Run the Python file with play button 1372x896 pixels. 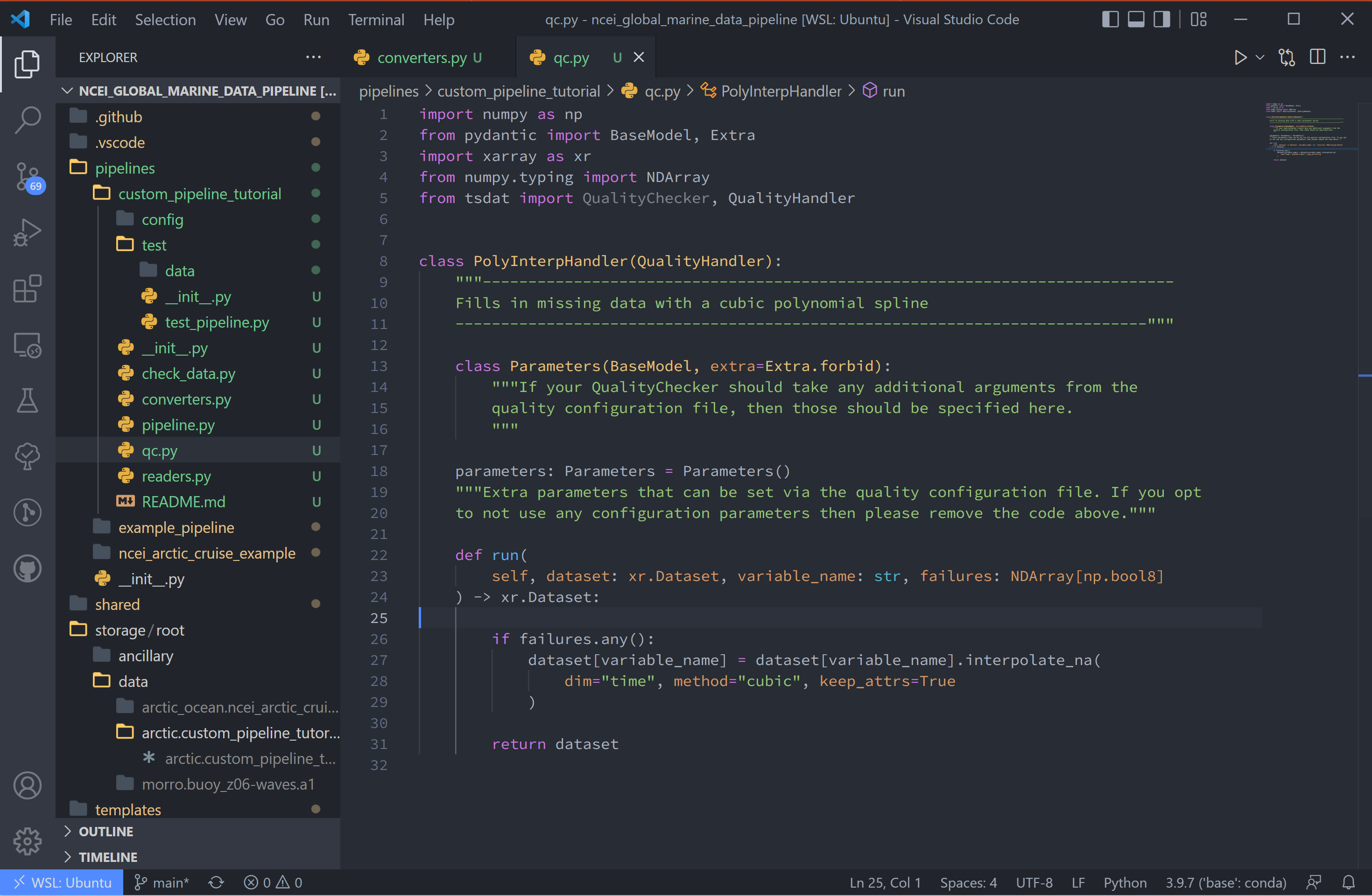pos(1240,57)
